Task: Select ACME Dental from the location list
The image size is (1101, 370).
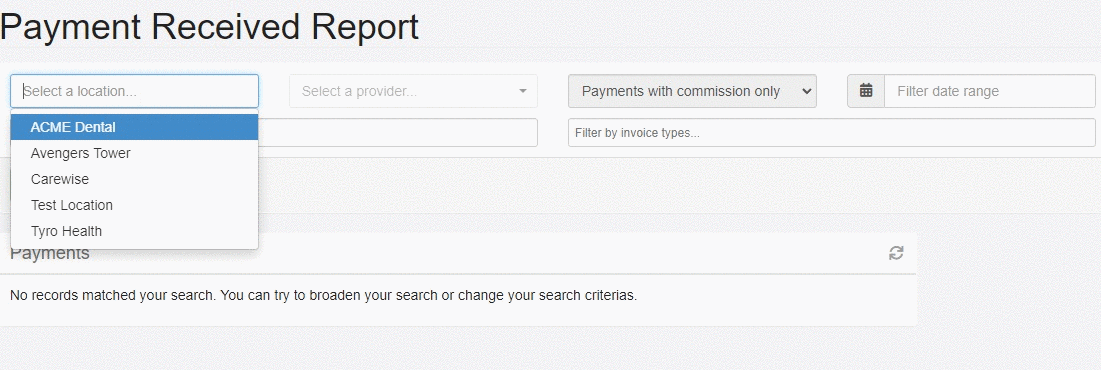Action: point(134,127)
